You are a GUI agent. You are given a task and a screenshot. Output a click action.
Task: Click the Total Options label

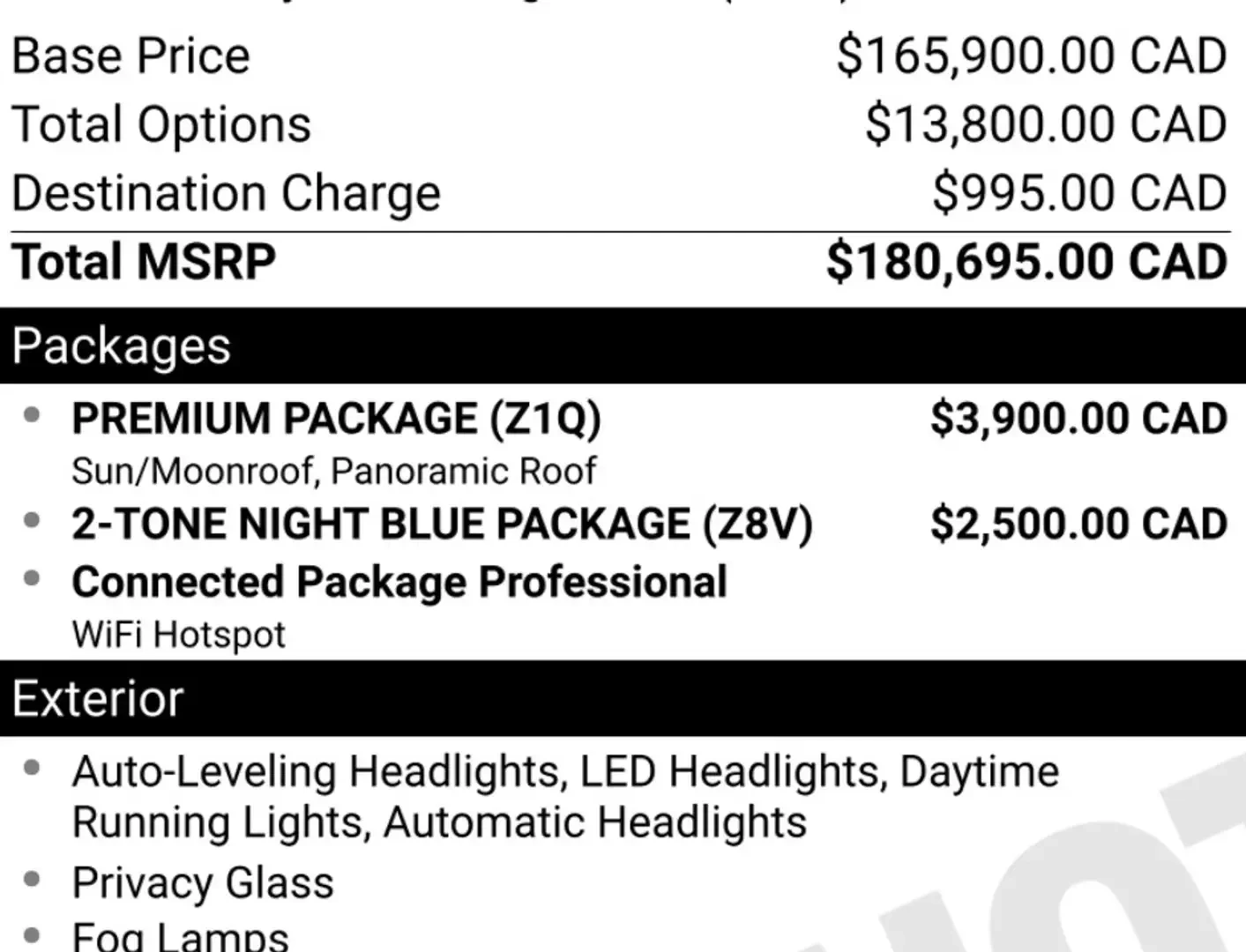coord(161,124)
